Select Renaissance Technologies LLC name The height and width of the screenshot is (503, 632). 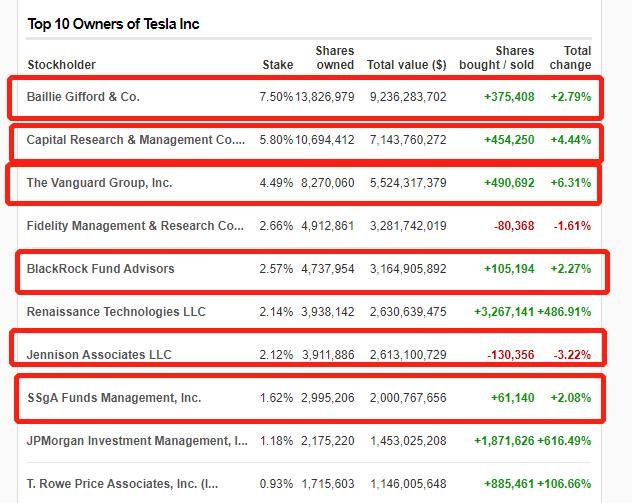click(116, 312)
